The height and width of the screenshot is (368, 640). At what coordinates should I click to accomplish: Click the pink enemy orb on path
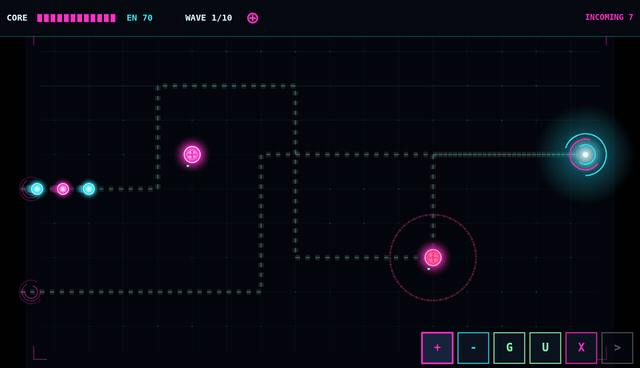(63, 189)
